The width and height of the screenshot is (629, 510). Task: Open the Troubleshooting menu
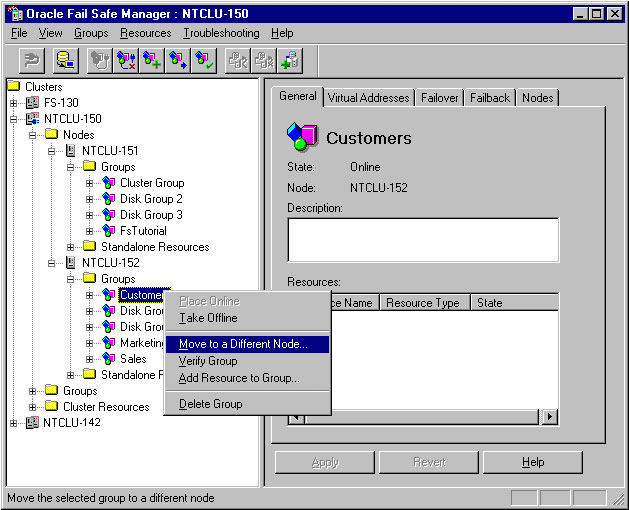pyautogui.click(x=221, y=33)
